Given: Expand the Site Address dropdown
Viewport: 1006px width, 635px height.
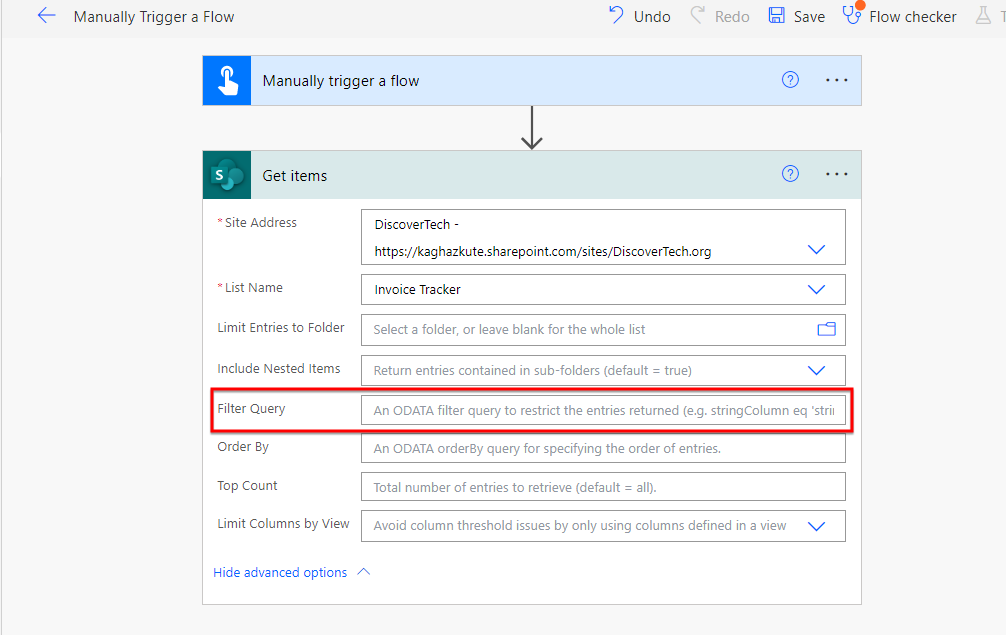Looking at the screenshot, I should 816,250.
